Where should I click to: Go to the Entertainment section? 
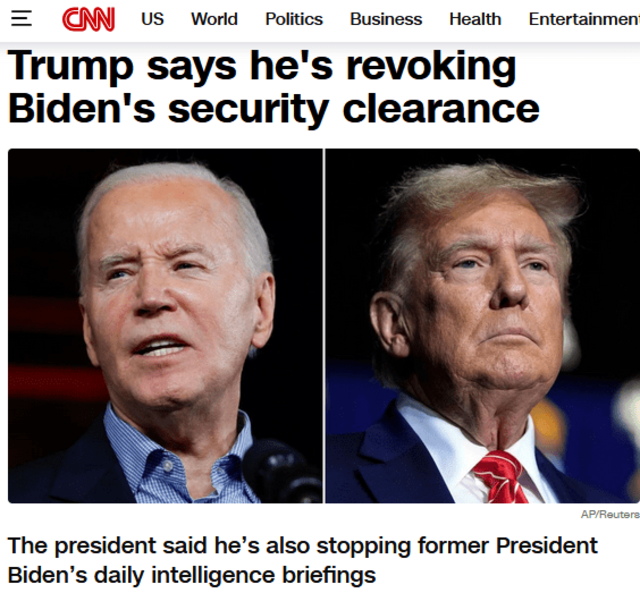coord(584,19)
